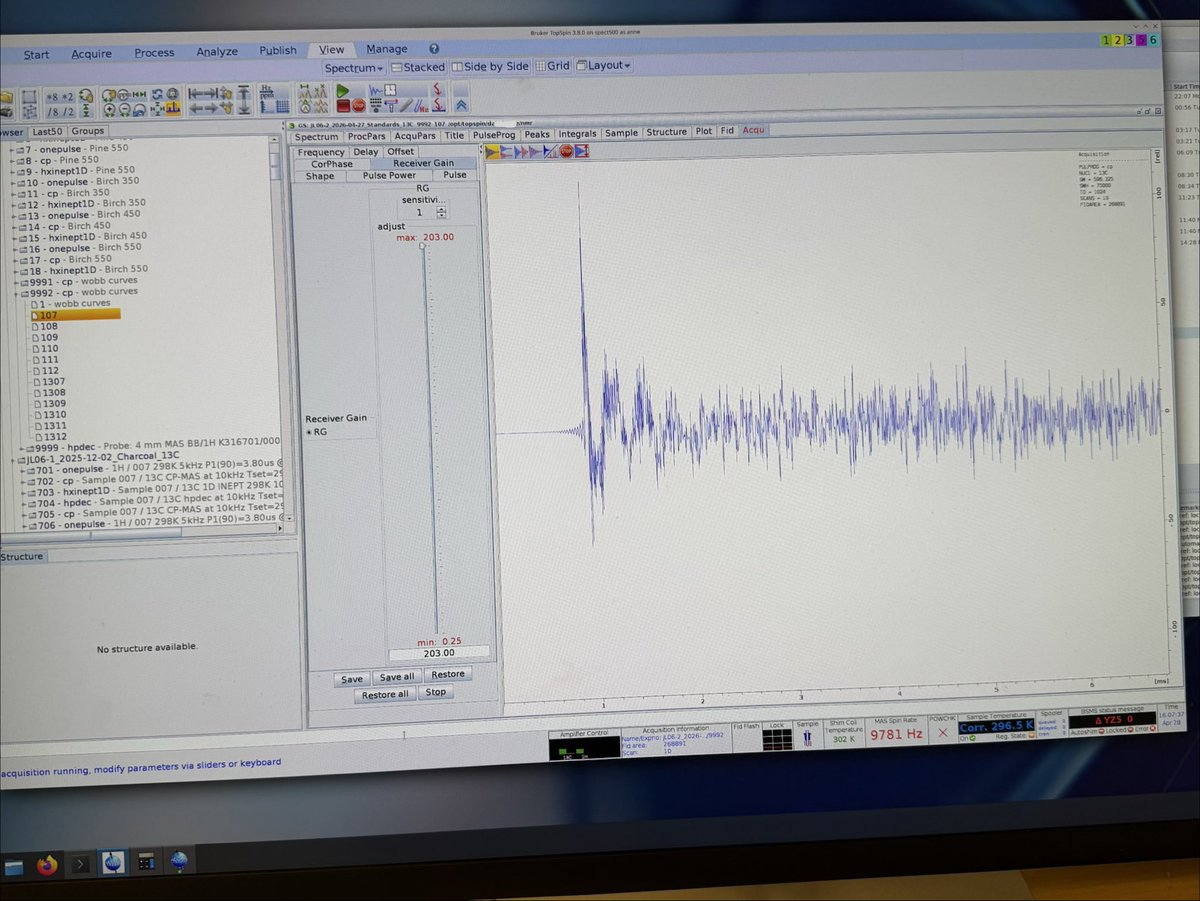Click the Hz axis units icon
This screenshot has width=1200, height=901.
pyautogui.click(x=265, y=92)
